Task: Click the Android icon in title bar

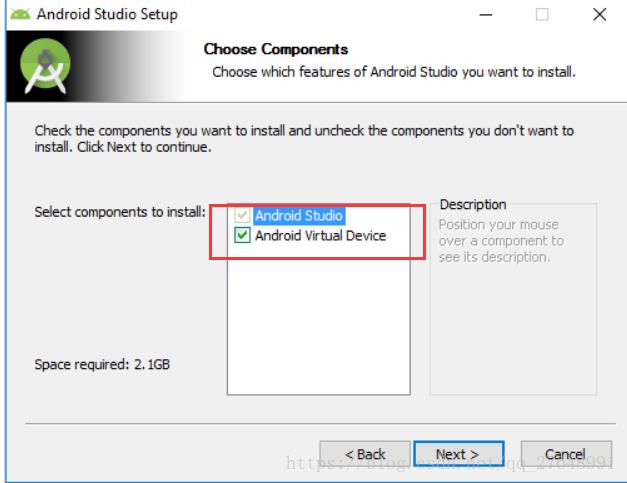Action: point(20,14)
